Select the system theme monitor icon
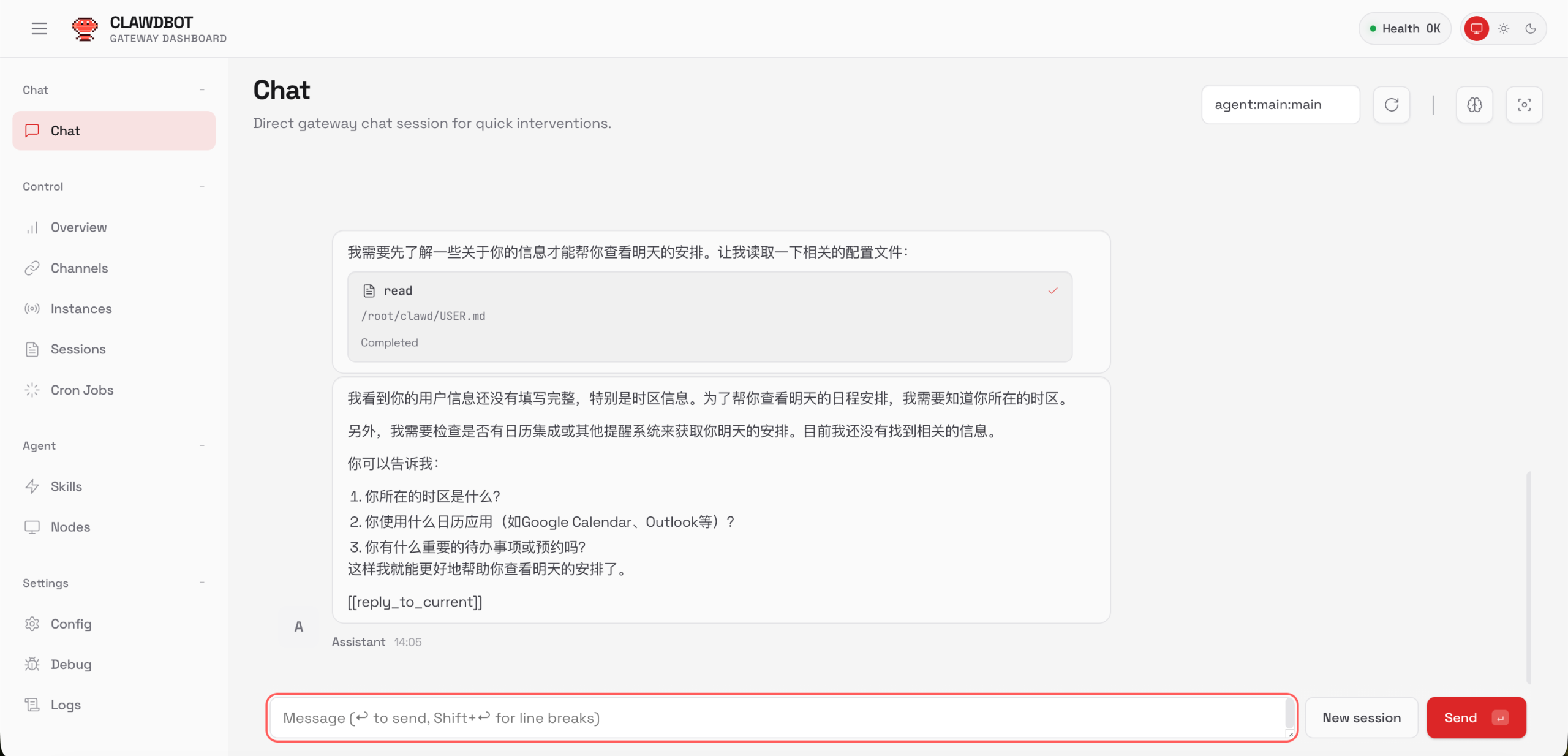Image resolution: width=1568 pixels, height=756 pixels. click(x=1476, y=28)
